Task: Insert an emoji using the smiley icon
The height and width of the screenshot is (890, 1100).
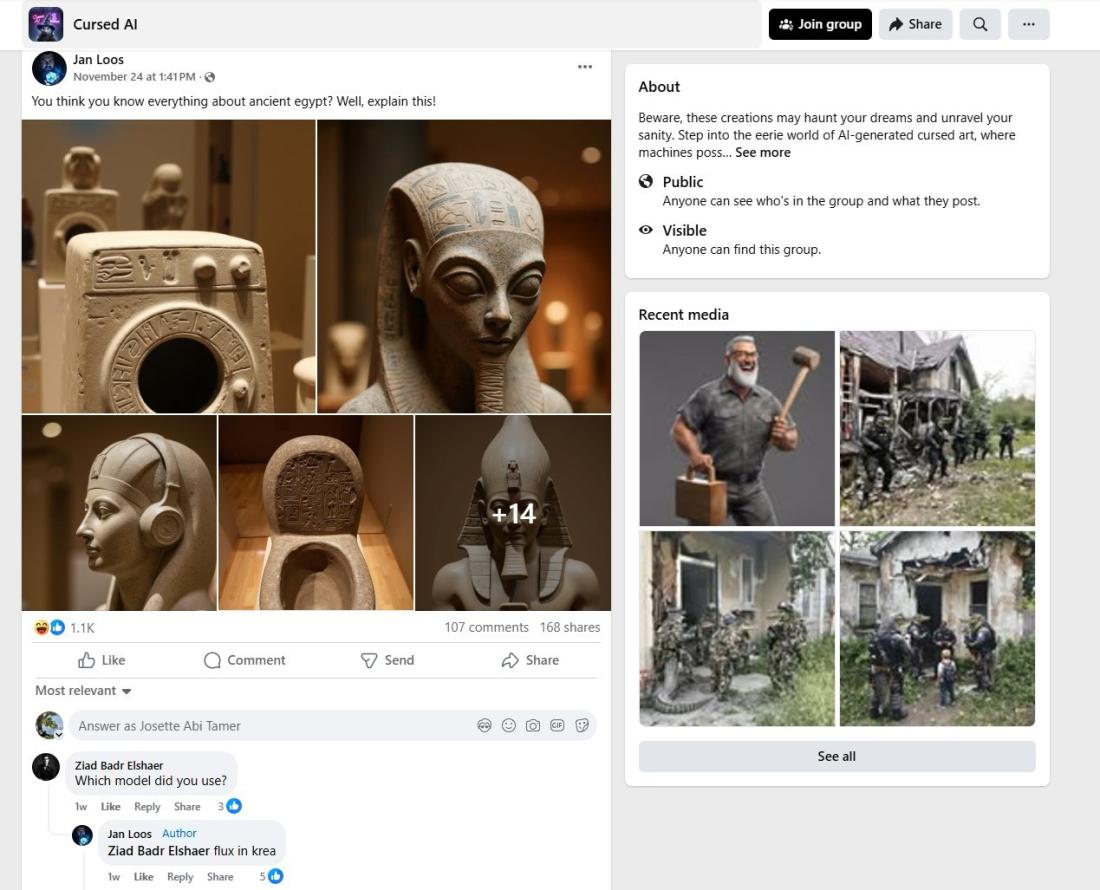Action: (508, 726)
